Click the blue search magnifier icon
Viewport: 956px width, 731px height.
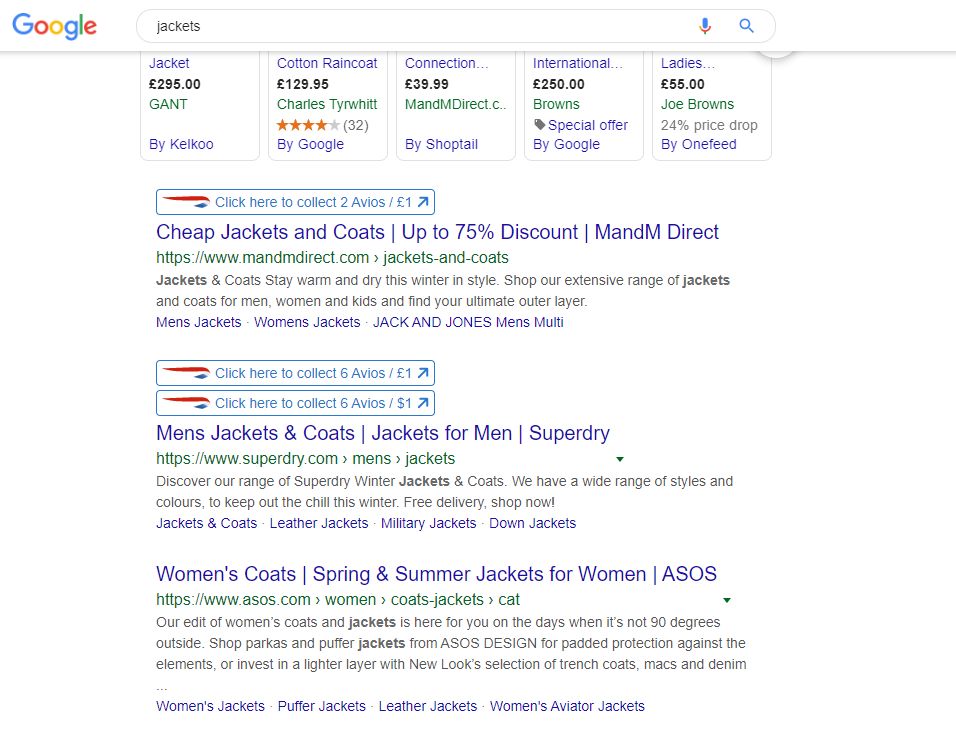tap(746, 26)
